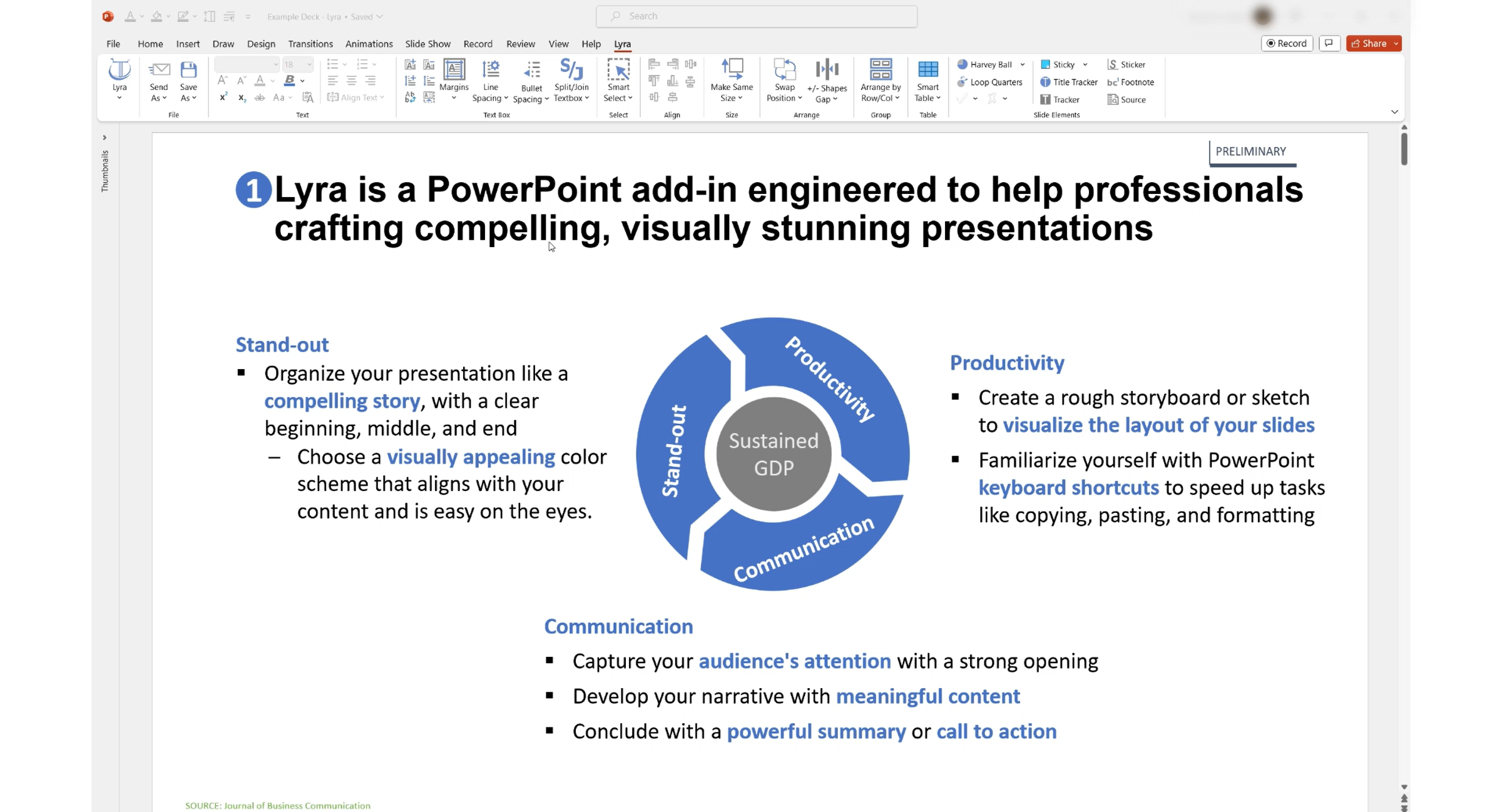Click the Record button at top right
Viewport: 1502px width, 812px height.
click(1287, 43)
